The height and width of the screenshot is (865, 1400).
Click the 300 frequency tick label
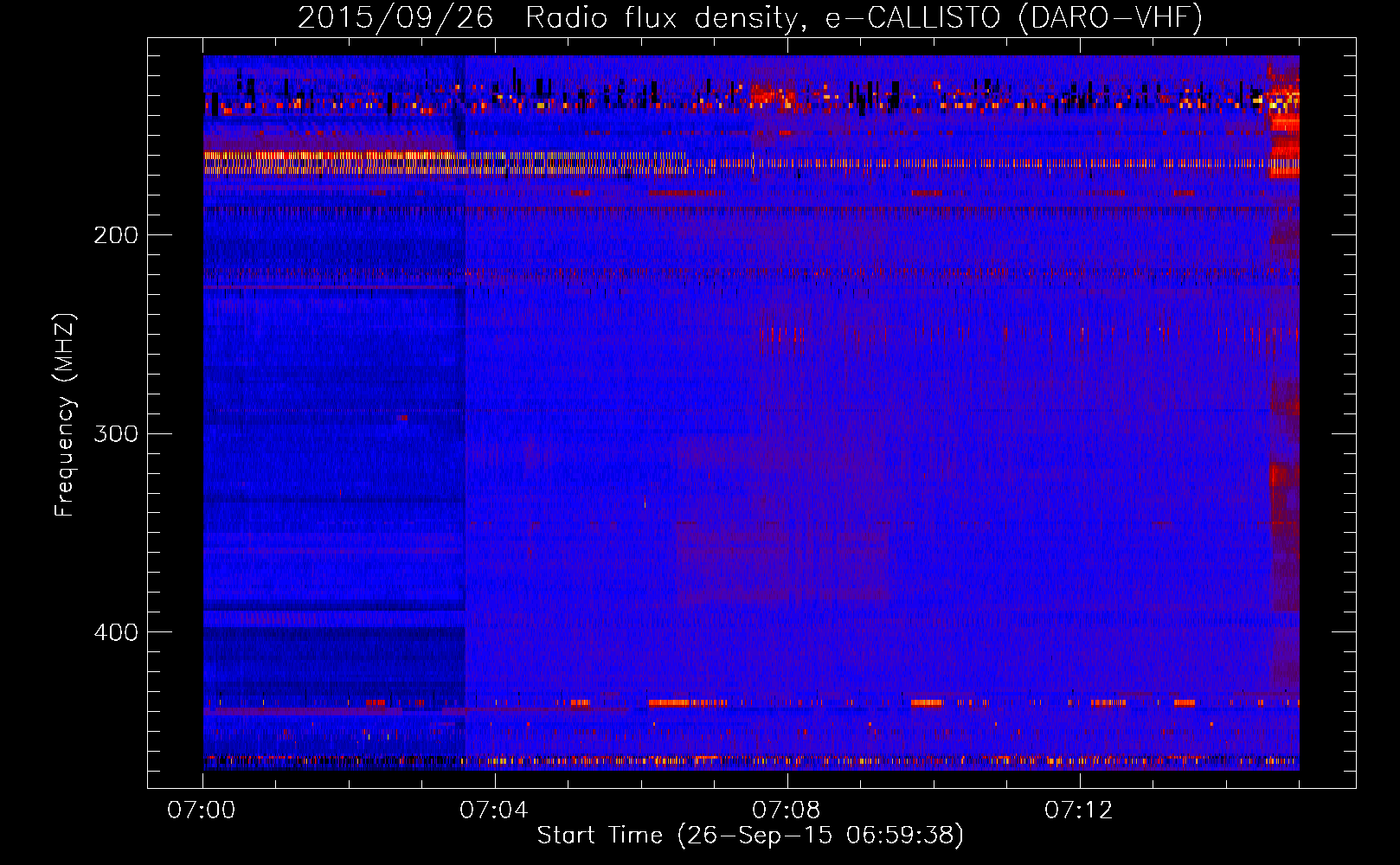pos(116,433)
